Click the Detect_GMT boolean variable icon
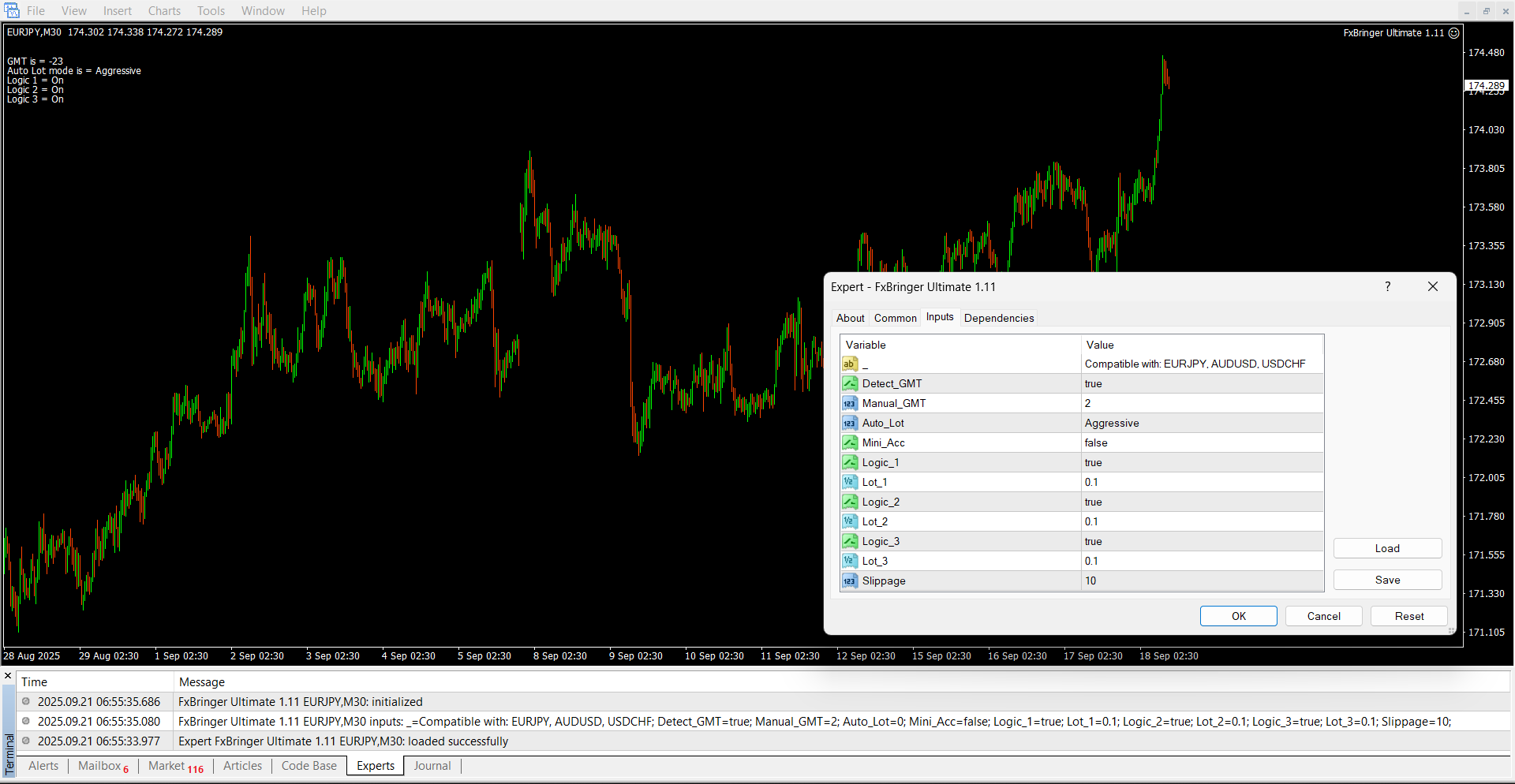This screenshot has height=784, width=1515. pyautogui.click(x=850, y=383)
